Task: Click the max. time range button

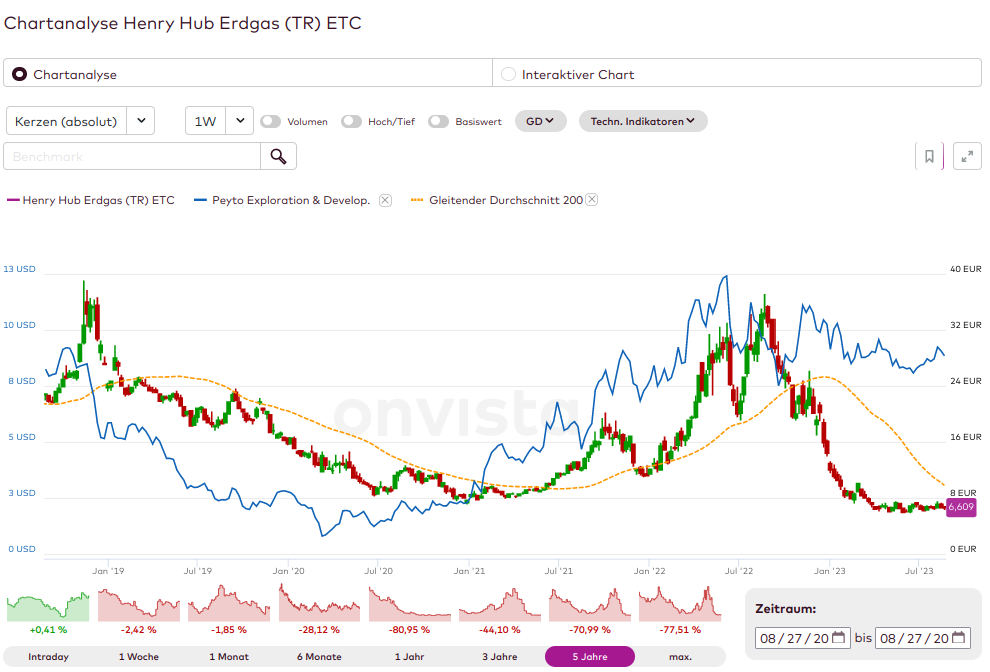Action: (x=680, y=657)
